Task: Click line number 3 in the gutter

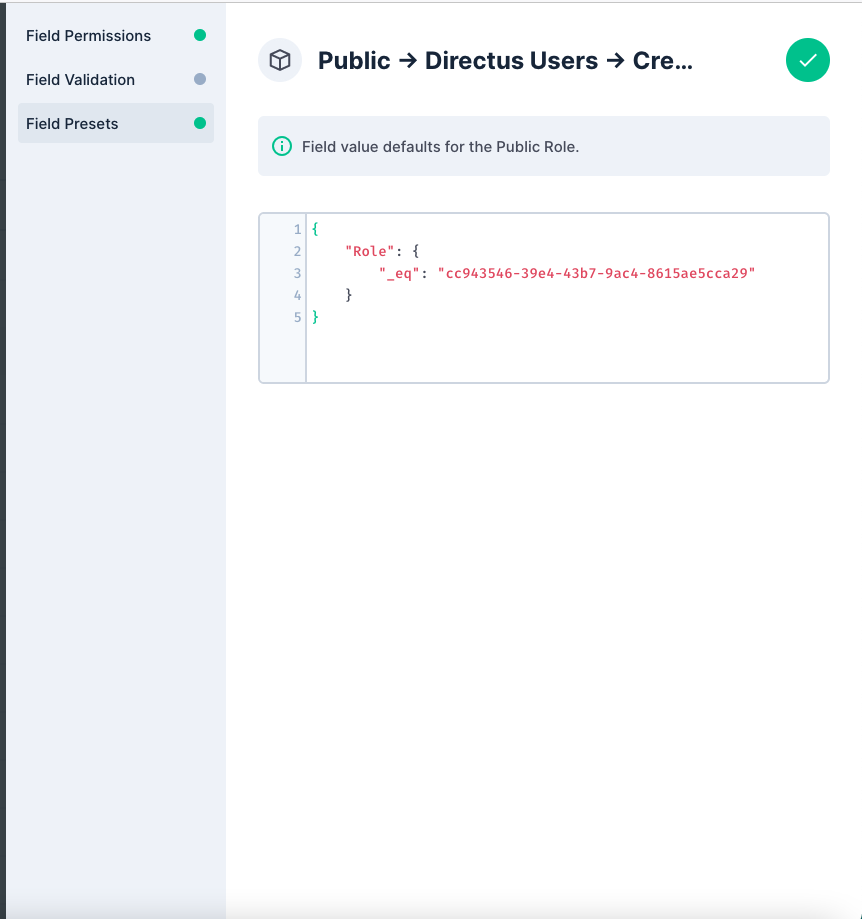Action: coord(297,274)
